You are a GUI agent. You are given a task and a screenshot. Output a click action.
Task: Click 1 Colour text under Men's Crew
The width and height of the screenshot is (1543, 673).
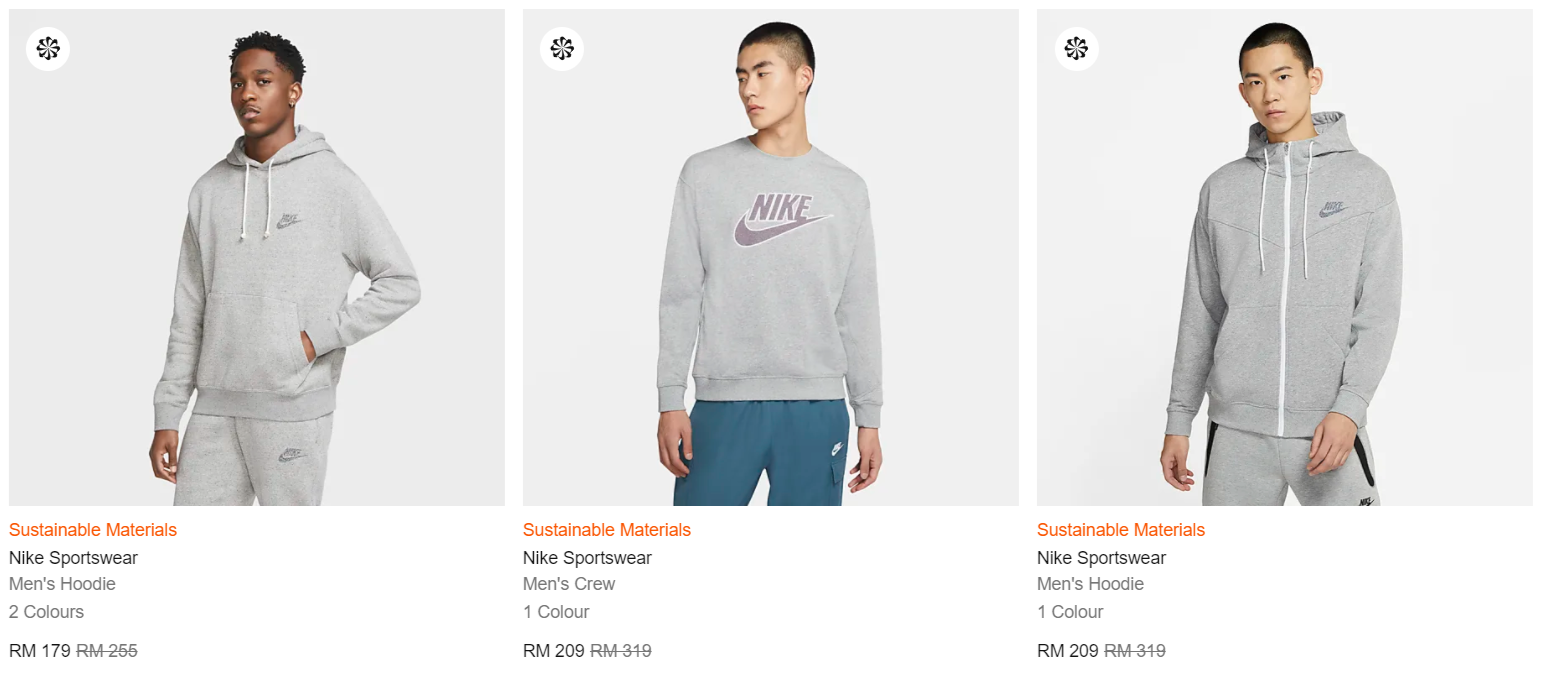click(x=556, y=612)
